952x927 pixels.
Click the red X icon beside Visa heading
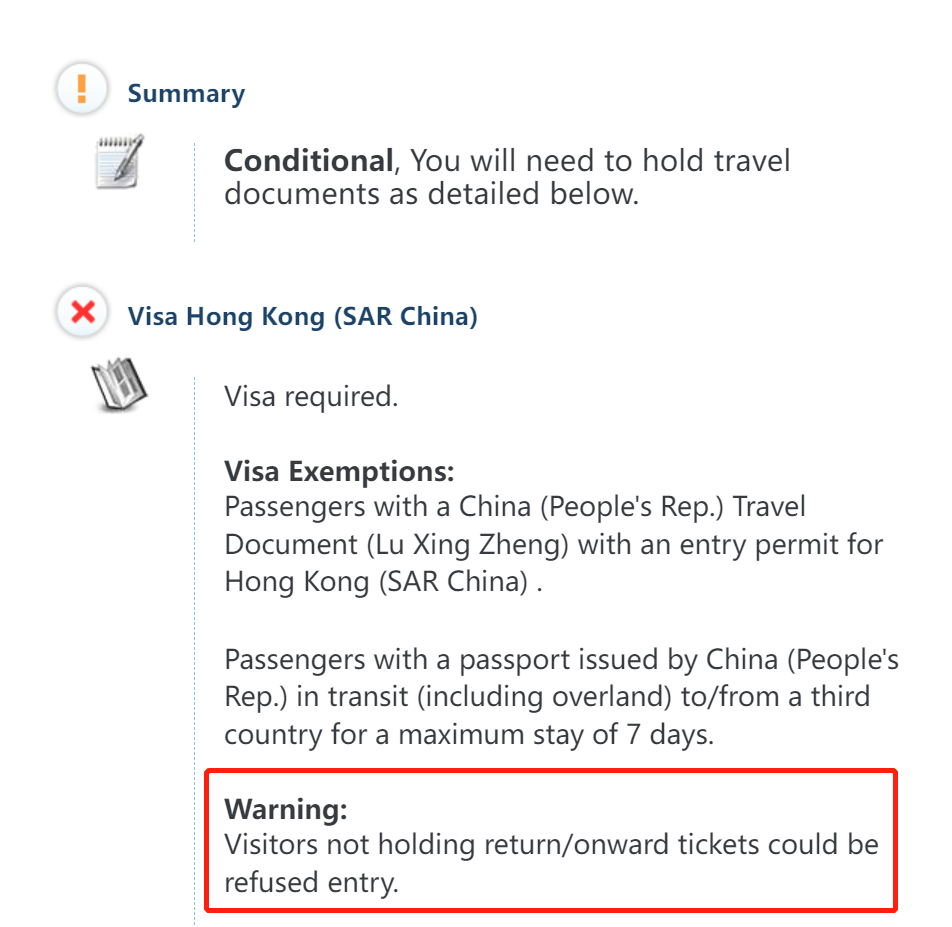pyautogui.click(x=82, y=314)
